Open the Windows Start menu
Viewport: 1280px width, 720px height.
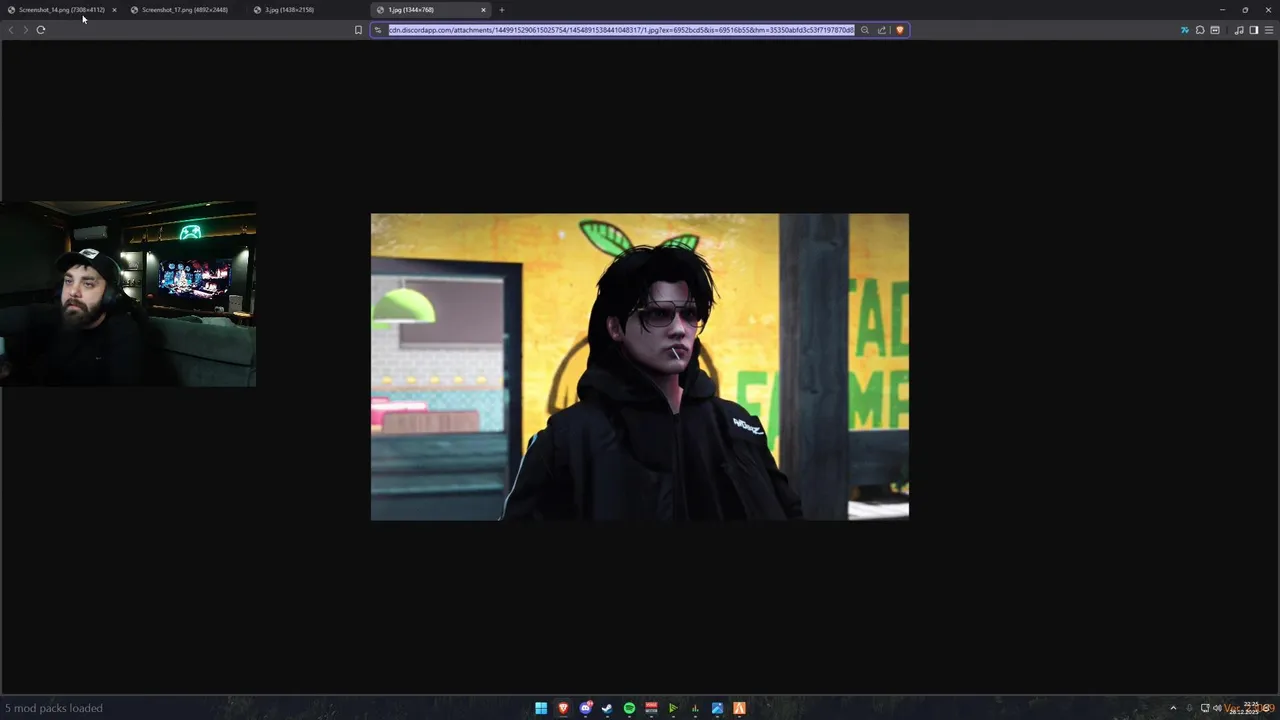541,708
